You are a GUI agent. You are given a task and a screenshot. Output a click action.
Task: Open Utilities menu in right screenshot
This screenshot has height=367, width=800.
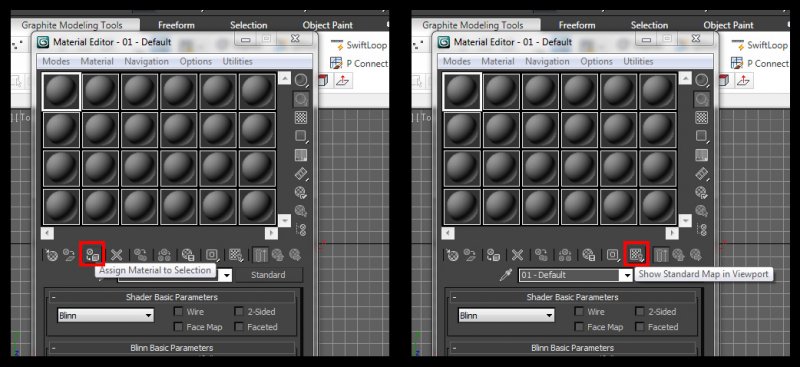(638, 61)
